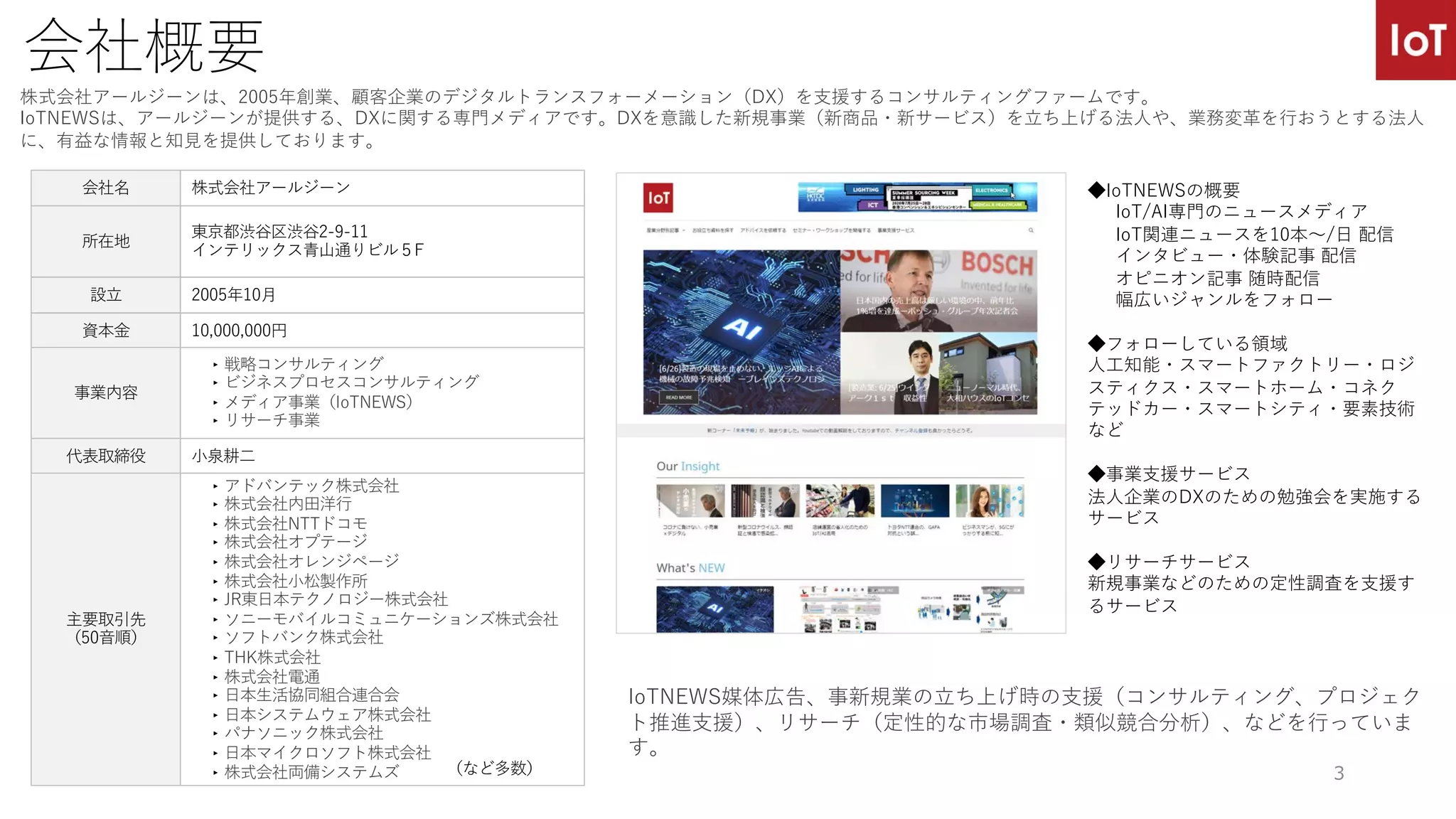Click the ◆フォローしている領域 heading
The width and height of the screenshot is (1456, 819).
(x=1187, y=343)
